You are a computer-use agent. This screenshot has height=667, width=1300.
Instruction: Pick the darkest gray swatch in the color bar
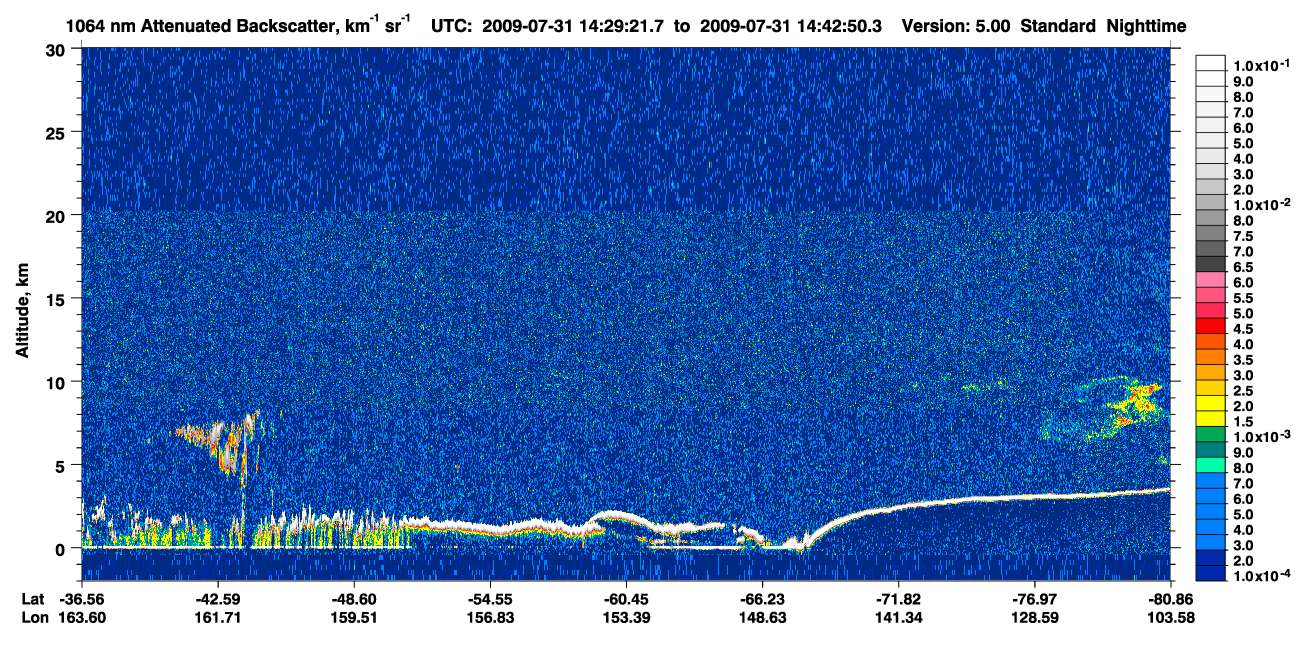coord(1211,264)
